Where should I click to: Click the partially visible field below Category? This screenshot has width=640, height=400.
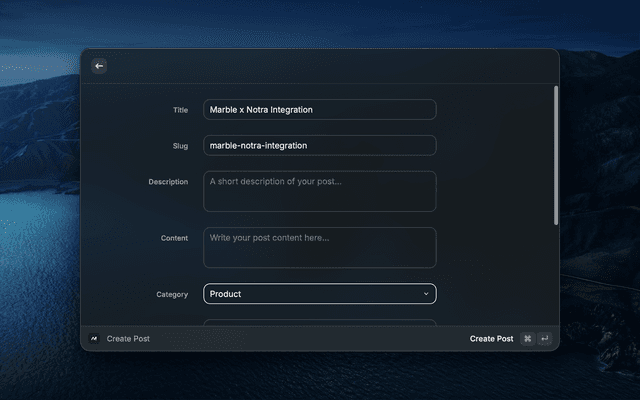(x=319, y=322)
